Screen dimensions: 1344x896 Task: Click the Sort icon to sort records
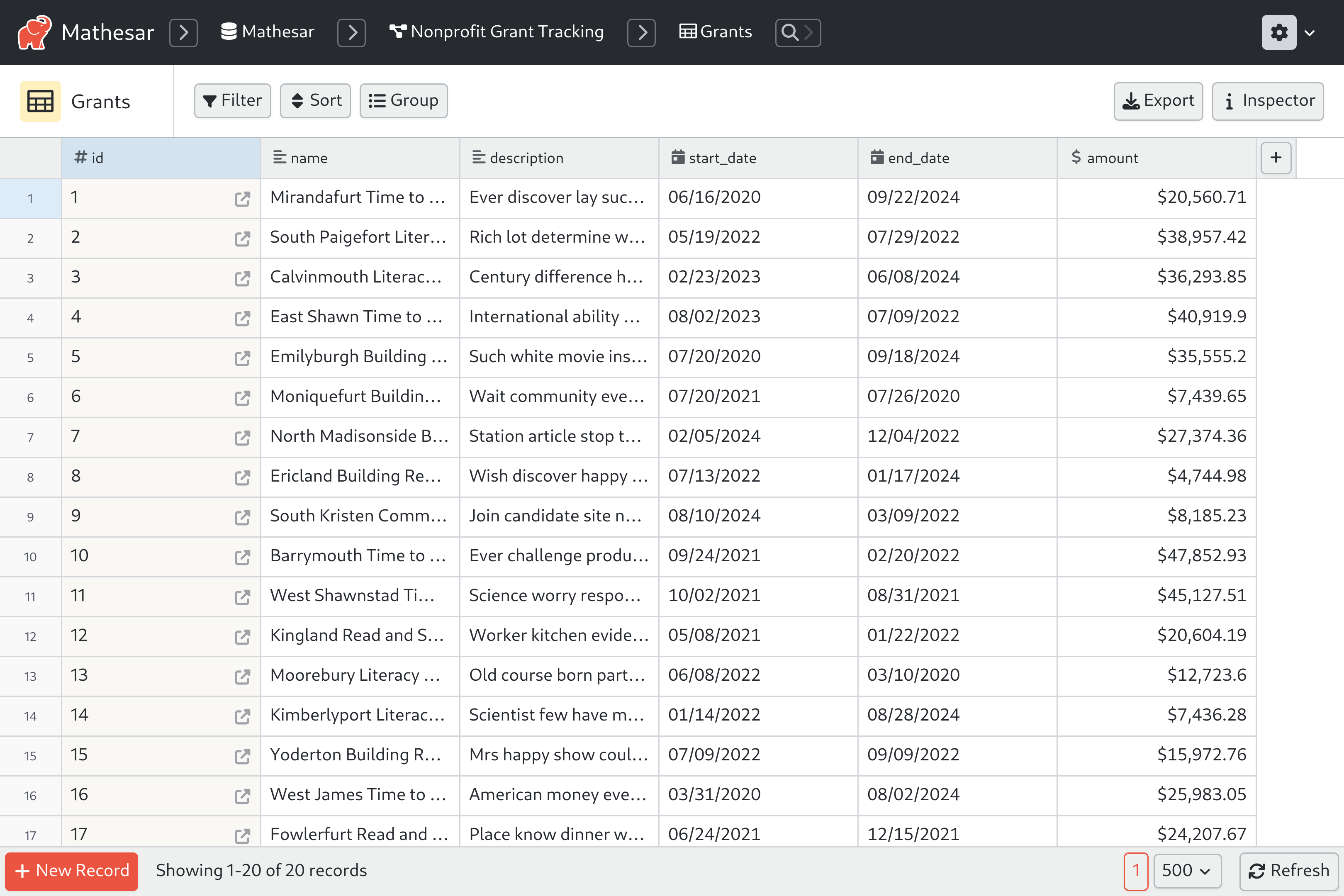click(x=315, y=100)
